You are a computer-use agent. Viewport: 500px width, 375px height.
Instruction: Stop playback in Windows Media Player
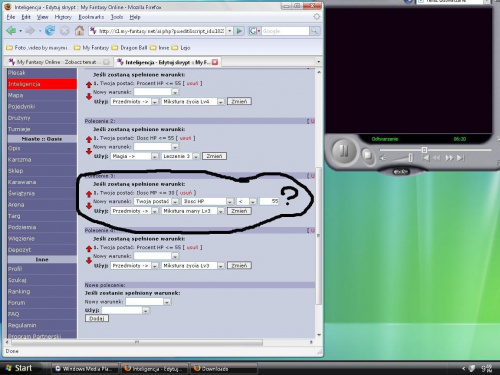367,155
